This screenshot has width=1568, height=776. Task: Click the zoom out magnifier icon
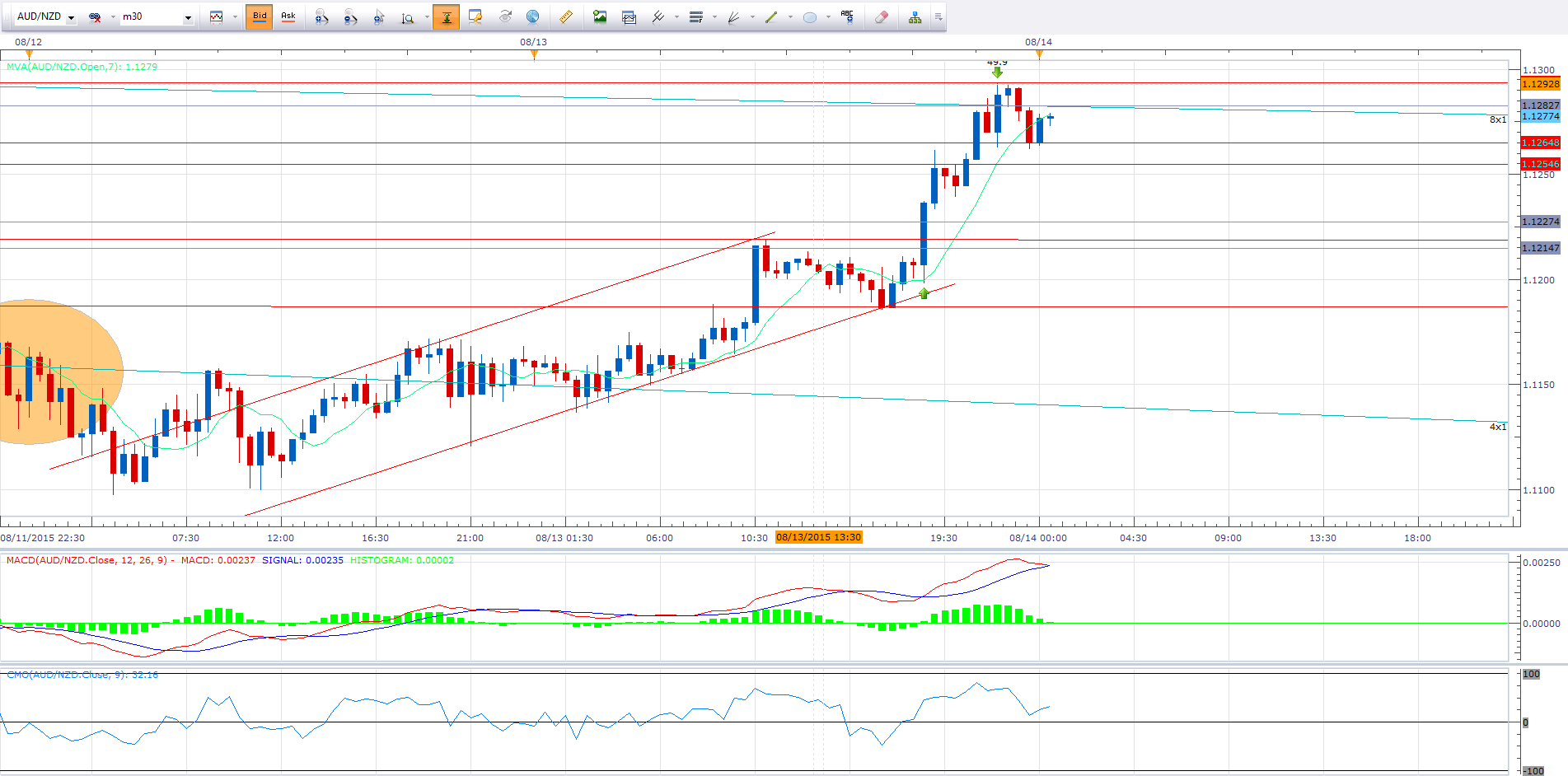pyautogui.click(x=350, y=16)
